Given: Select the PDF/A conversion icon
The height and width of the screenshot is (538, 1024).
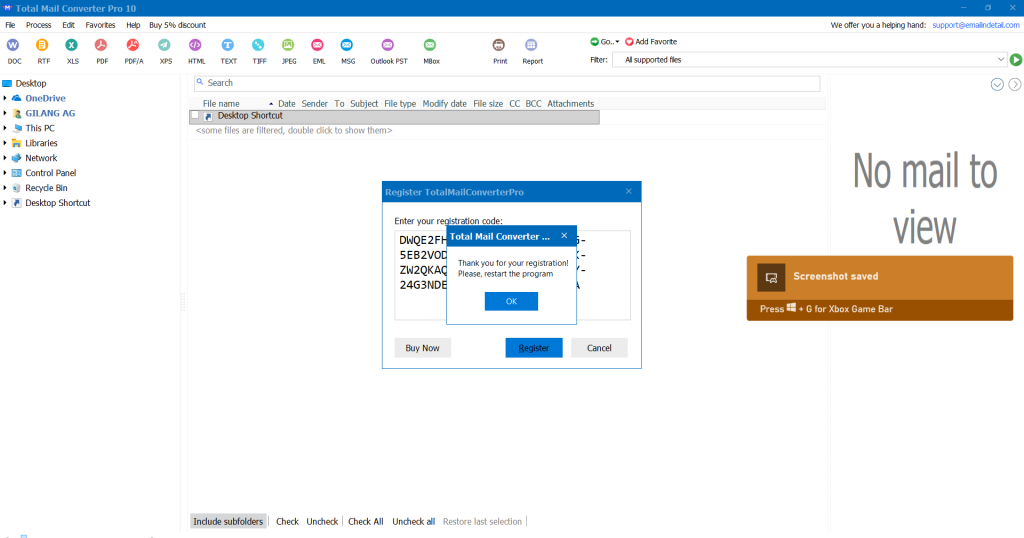Looking at the screenshot, I should tap(133, 45).
